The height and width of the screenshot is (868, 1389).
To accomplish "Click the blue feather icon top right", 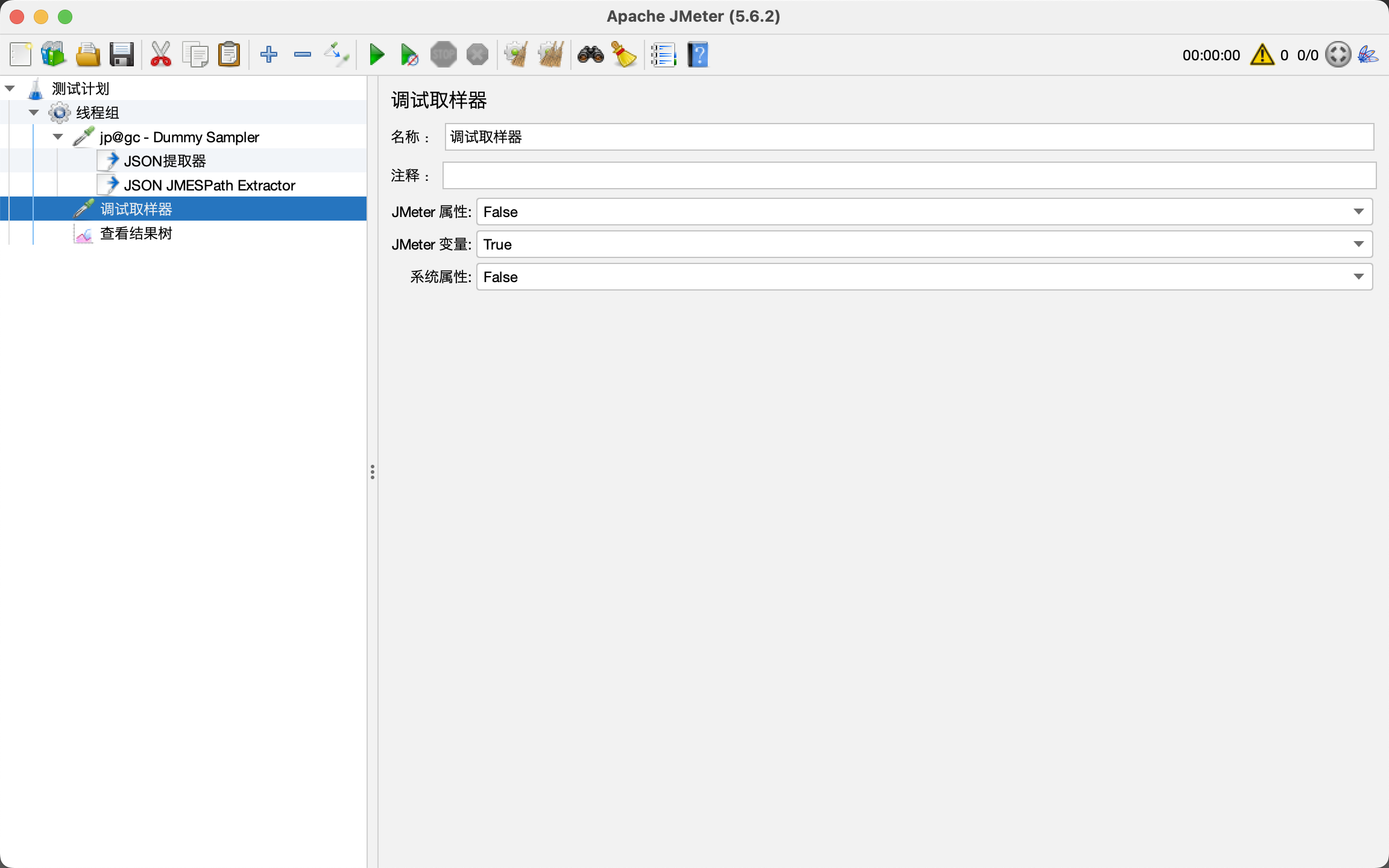I will click(1368, 55).
